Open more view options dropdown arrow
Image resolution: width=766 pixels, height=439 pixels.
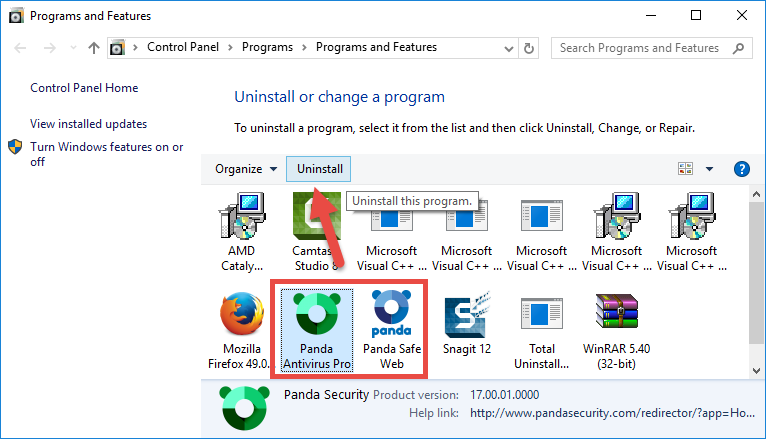709,169
